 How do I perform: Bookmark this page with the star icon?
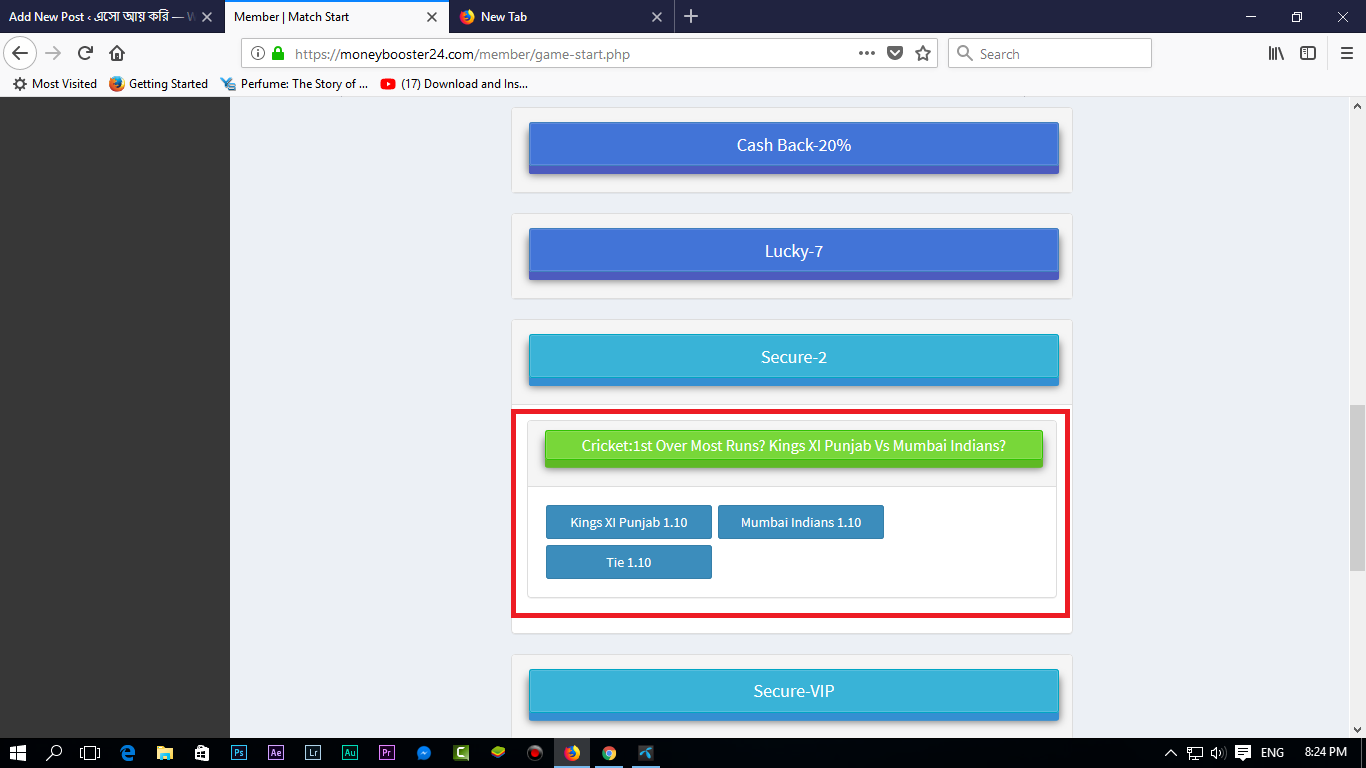point(922,54)
